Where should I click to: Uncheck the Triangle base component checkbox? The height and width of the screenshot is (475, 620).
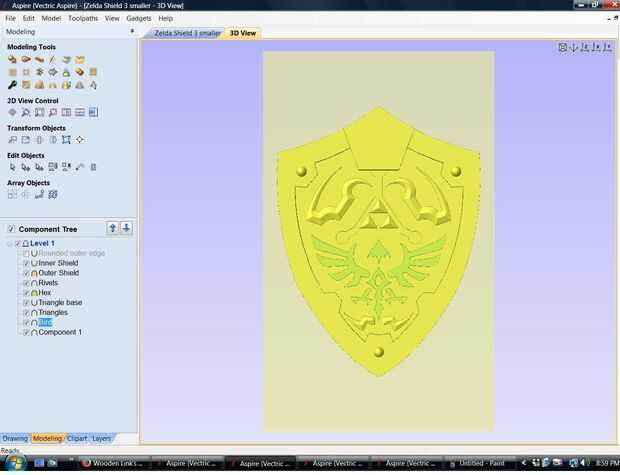[x=26, y=303]
